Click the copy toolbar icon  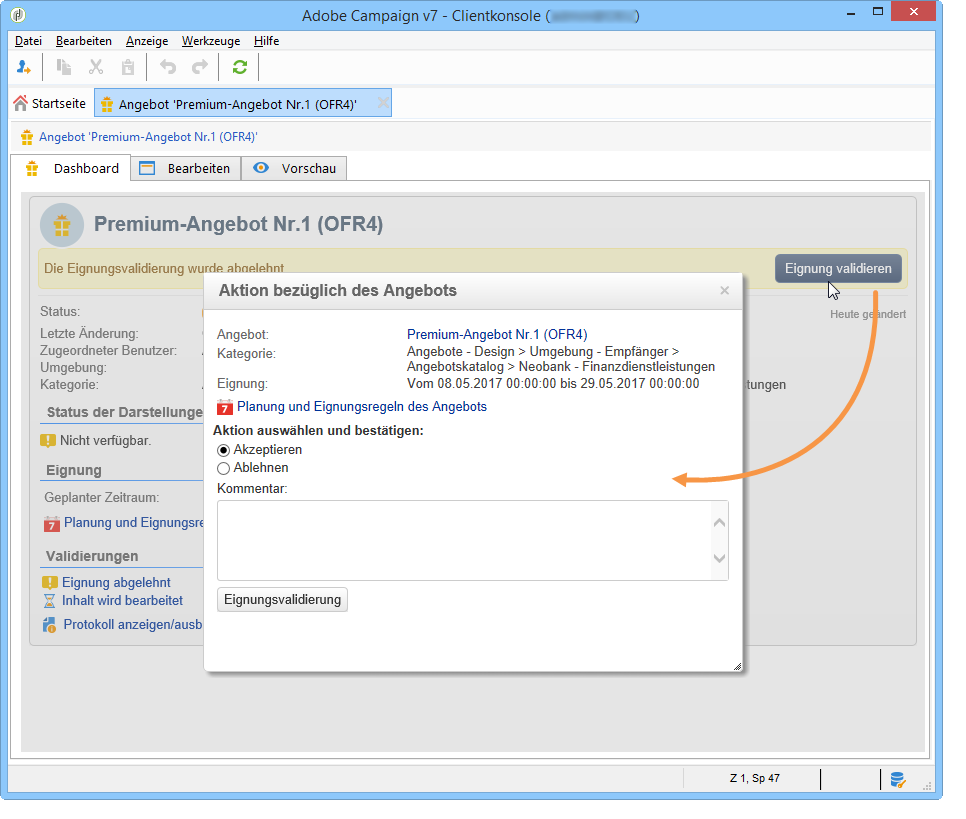[63, 67]
